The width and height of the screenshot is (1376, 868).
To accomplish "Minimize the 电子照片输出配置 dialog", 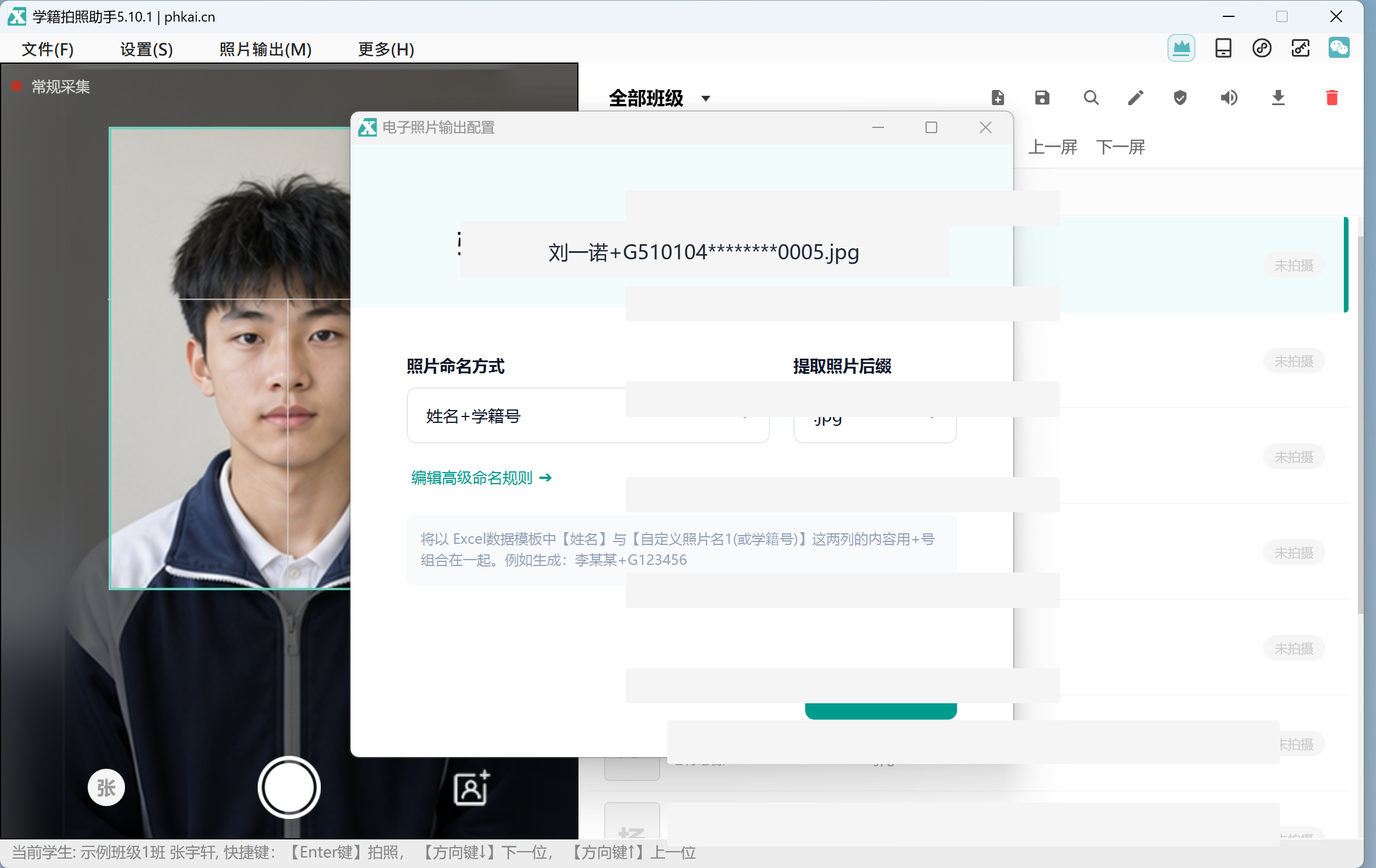I will pyautogui.click(x=878, y=127).
